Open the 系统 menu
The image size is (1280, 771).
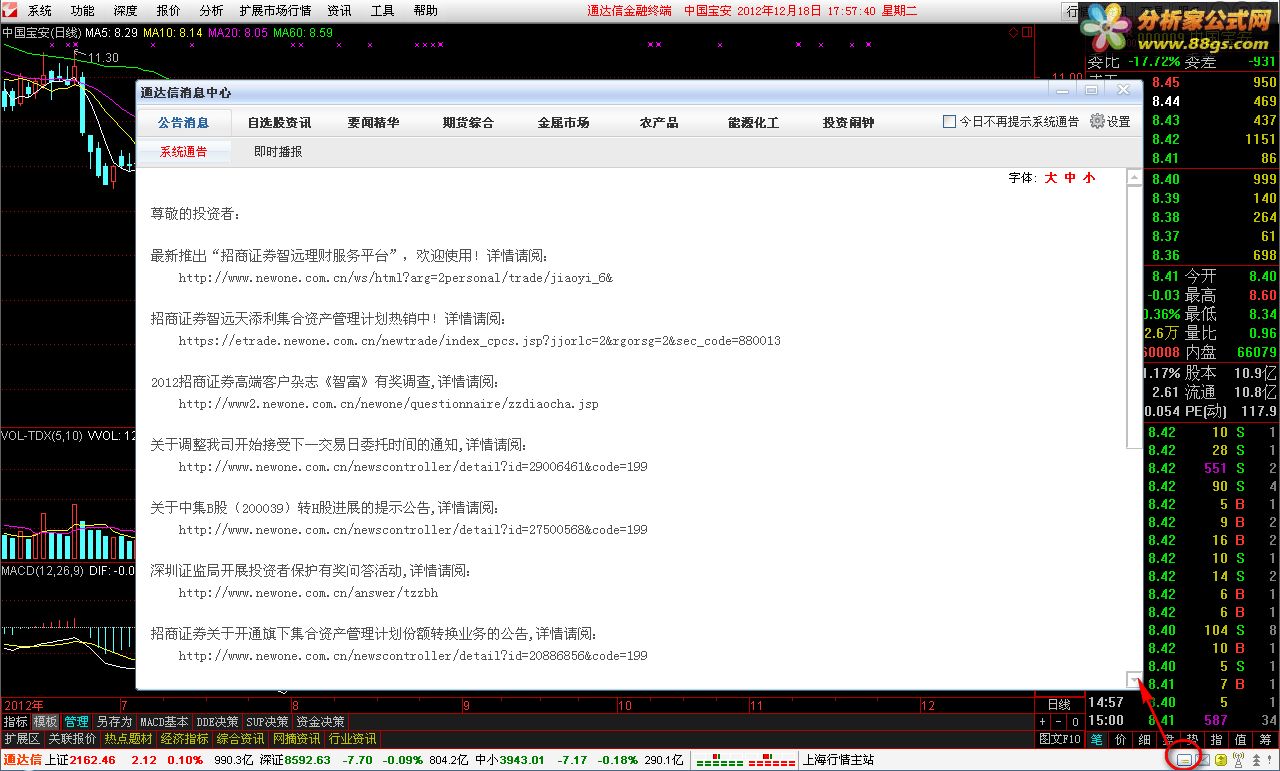click(40, 11)
